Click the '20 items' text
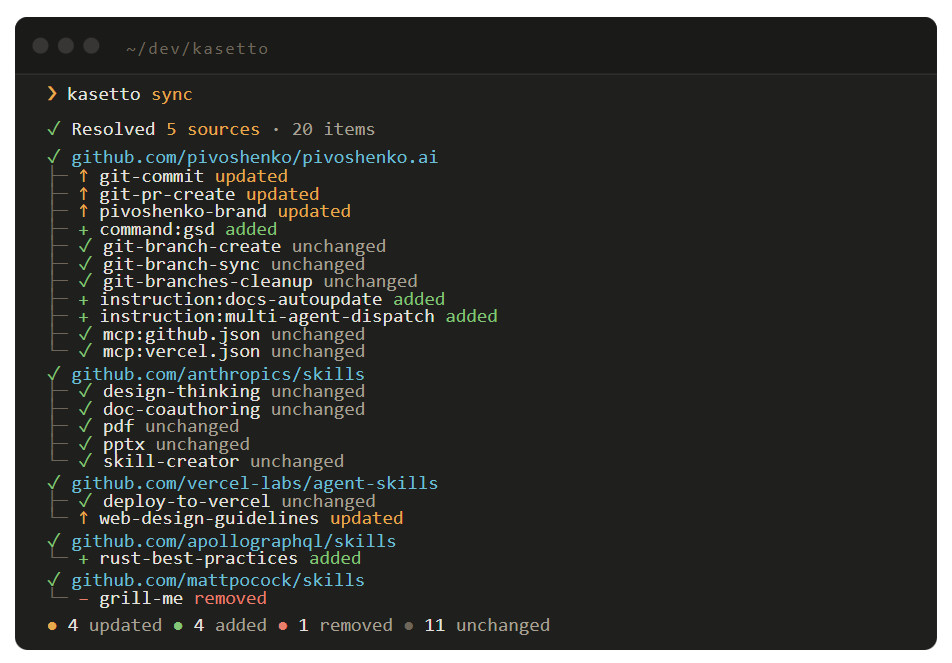This screenshot has height=663, width=952. click(333, 129)
